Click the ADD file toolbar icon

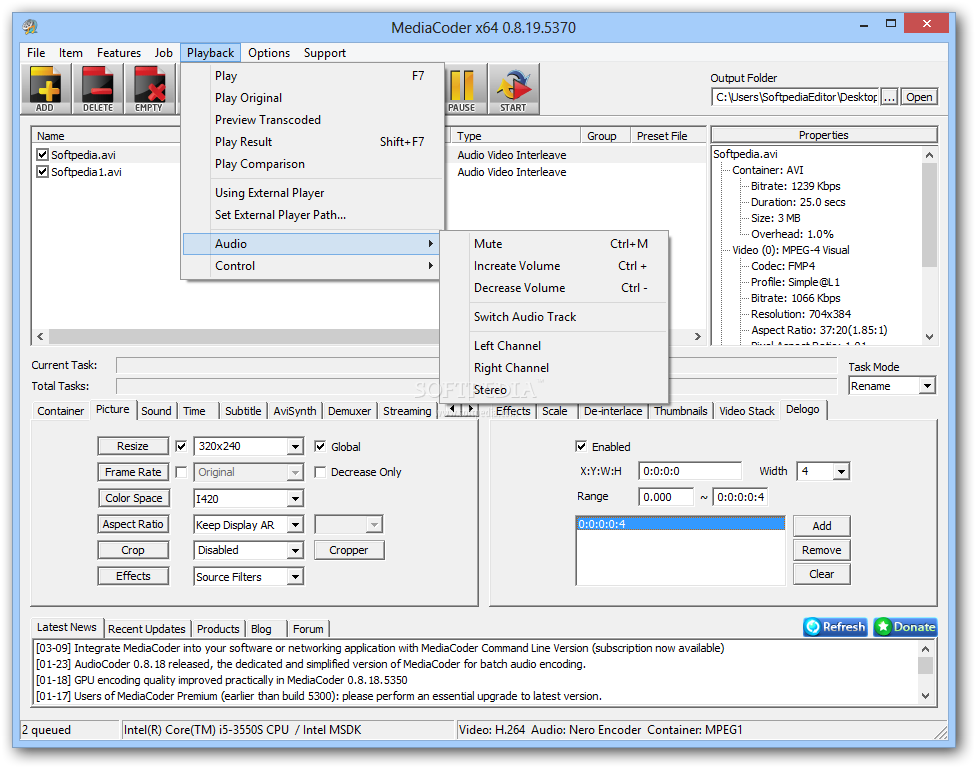[x=45, y=89]
